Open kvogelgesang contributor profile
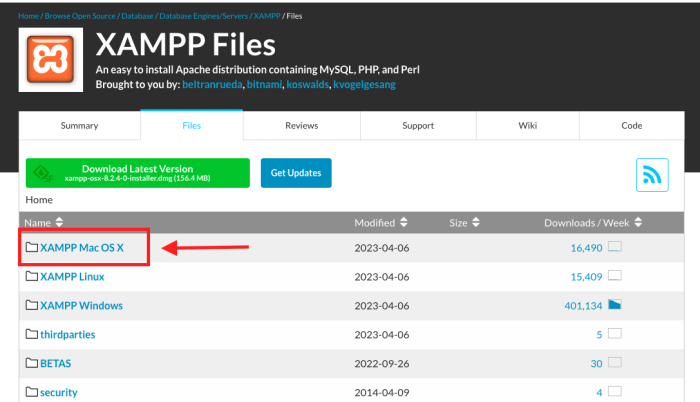Screen dimensions: 700x402 (364, 84)
